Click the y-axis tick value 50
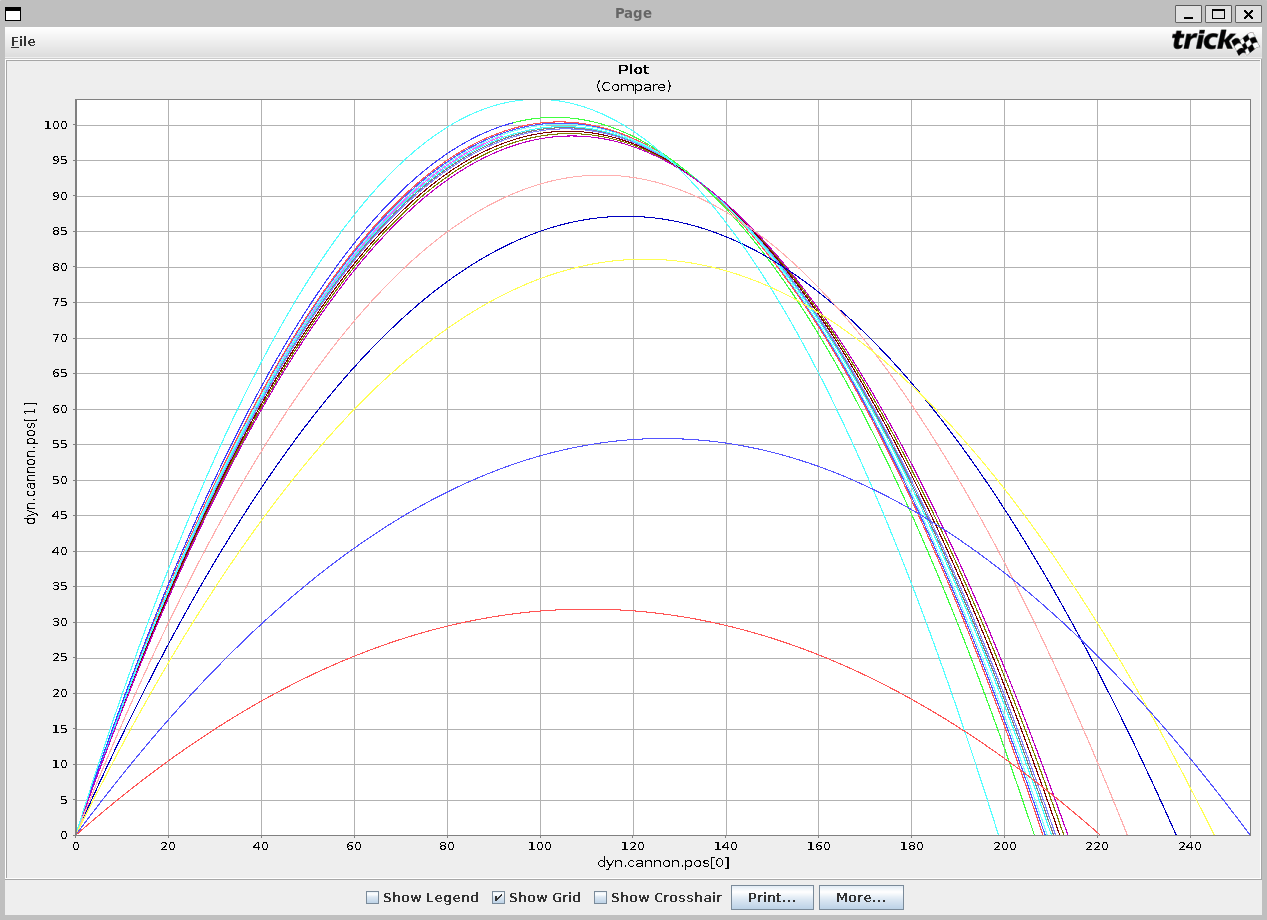The width and height of the screenshot is (1267, 920). (60, 480)
